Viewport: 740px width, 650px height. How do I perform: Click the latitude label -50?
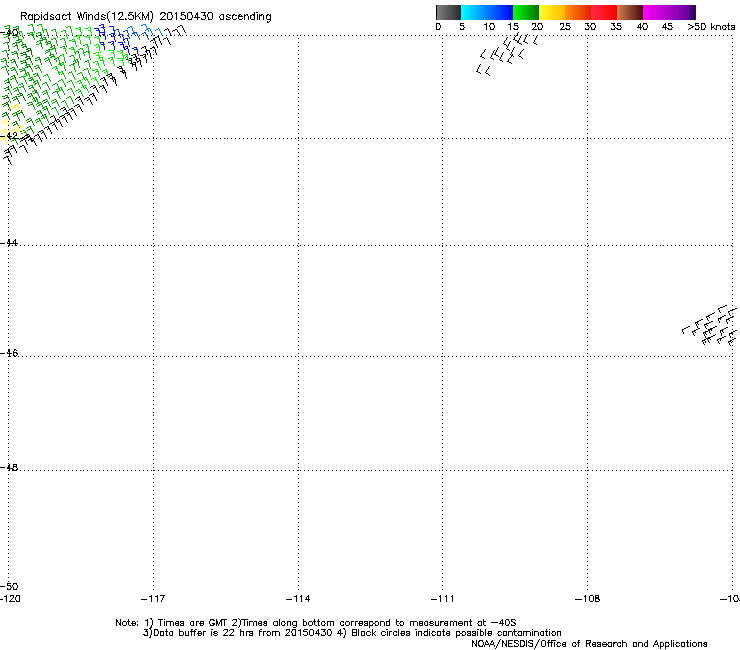pos(9,586)
